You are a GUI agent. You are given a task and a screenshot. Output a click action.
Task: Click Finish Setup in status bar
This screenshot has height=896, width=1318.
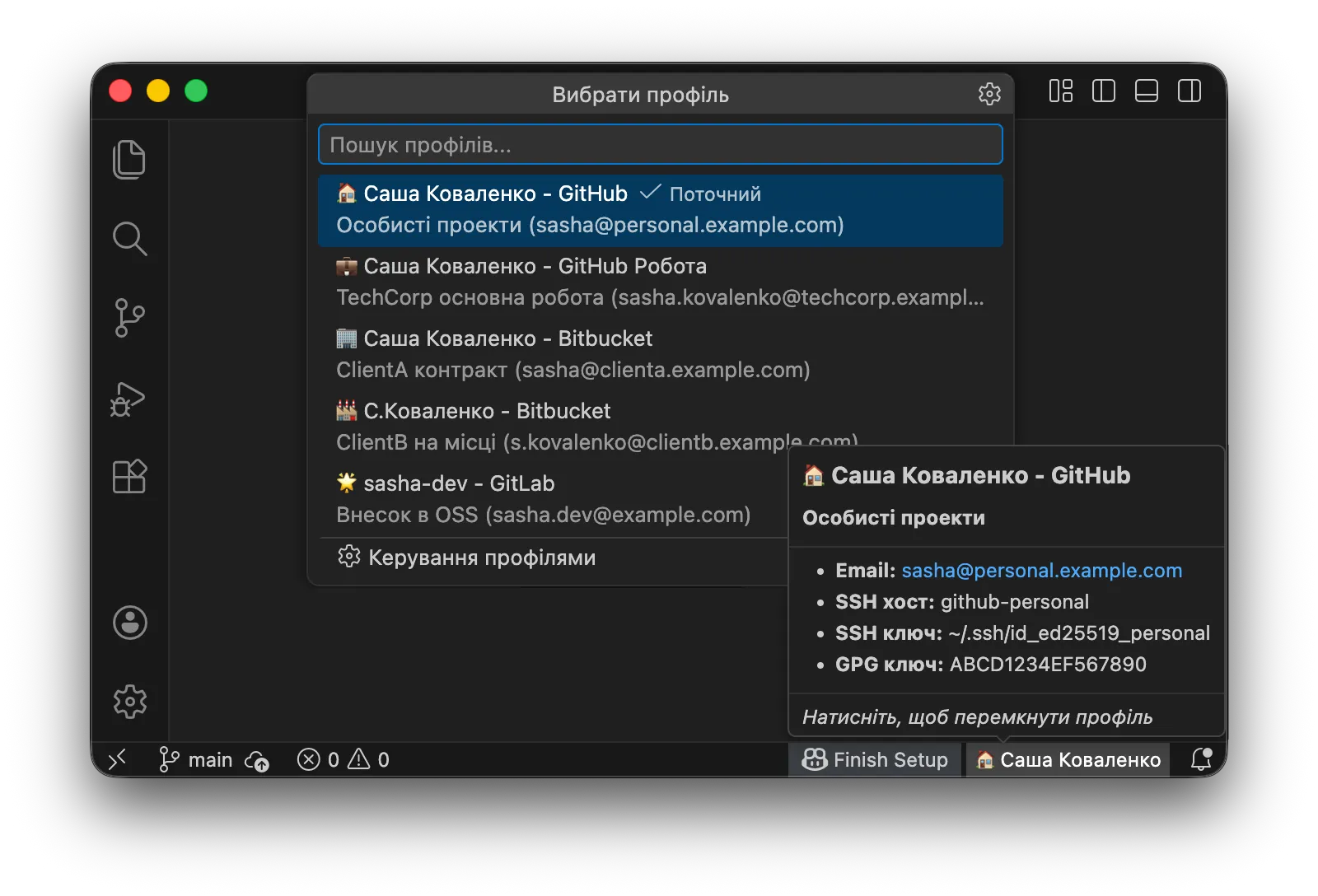875,759
